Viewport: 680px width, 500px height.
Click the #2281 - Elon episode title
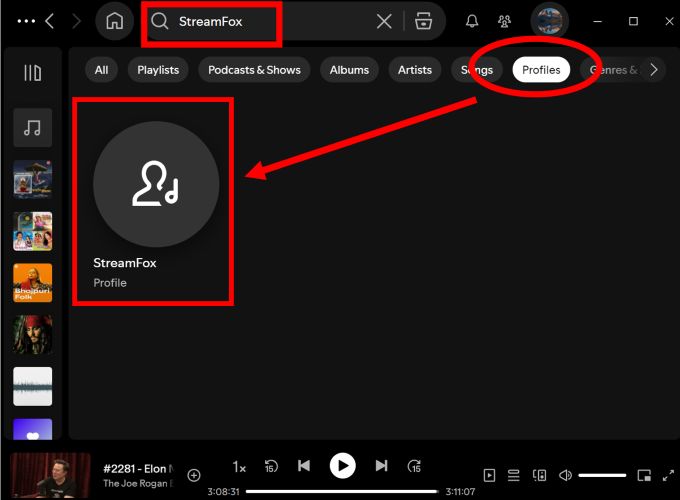pyautogui.click(x=138, y=469)
